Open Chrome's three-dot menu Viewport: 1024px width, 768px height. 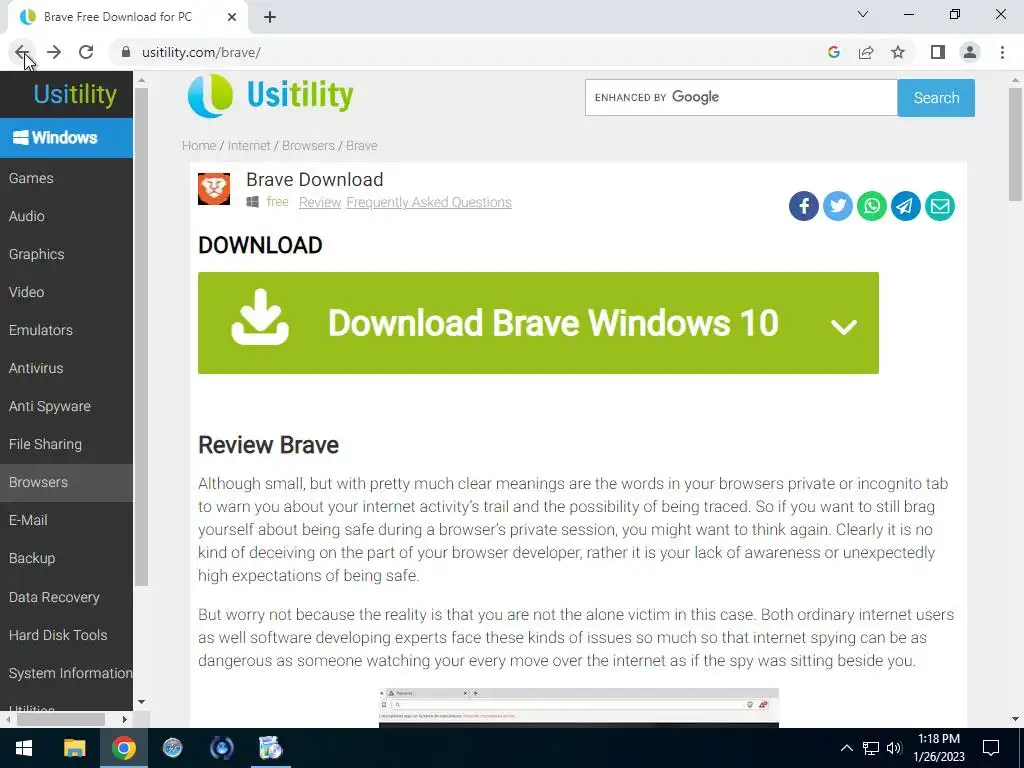[x=1002, y=52]
